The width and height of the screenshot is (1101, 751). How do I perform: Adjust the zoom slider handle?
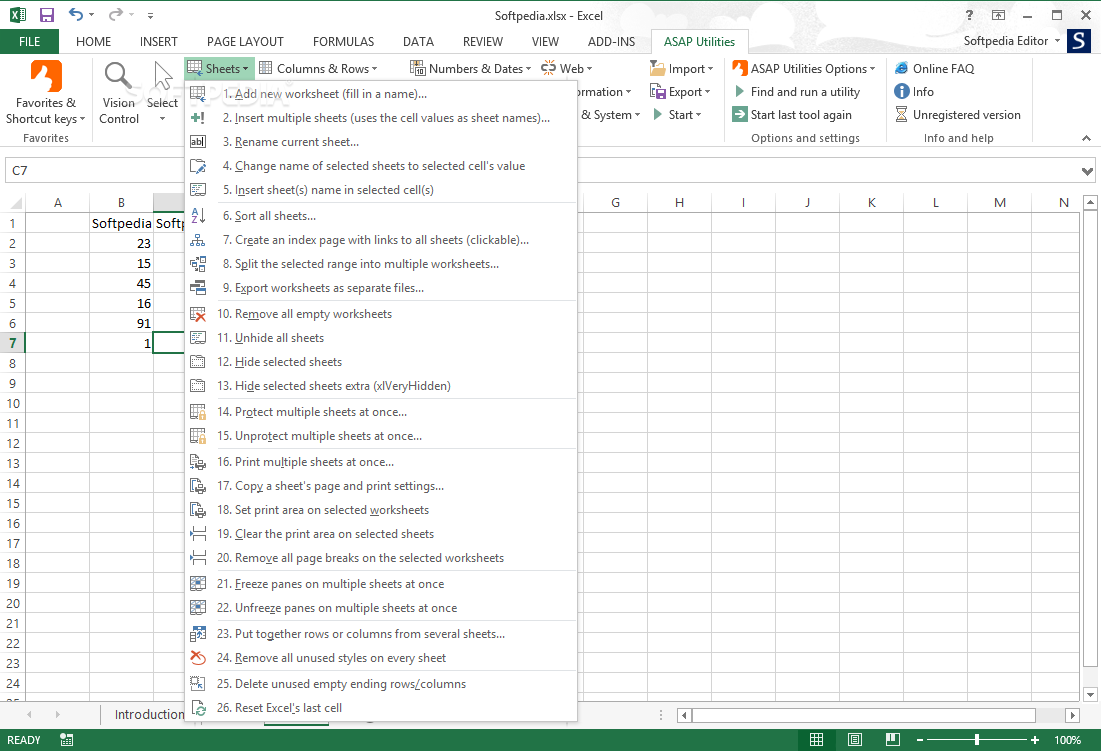[x=977, y=740]
